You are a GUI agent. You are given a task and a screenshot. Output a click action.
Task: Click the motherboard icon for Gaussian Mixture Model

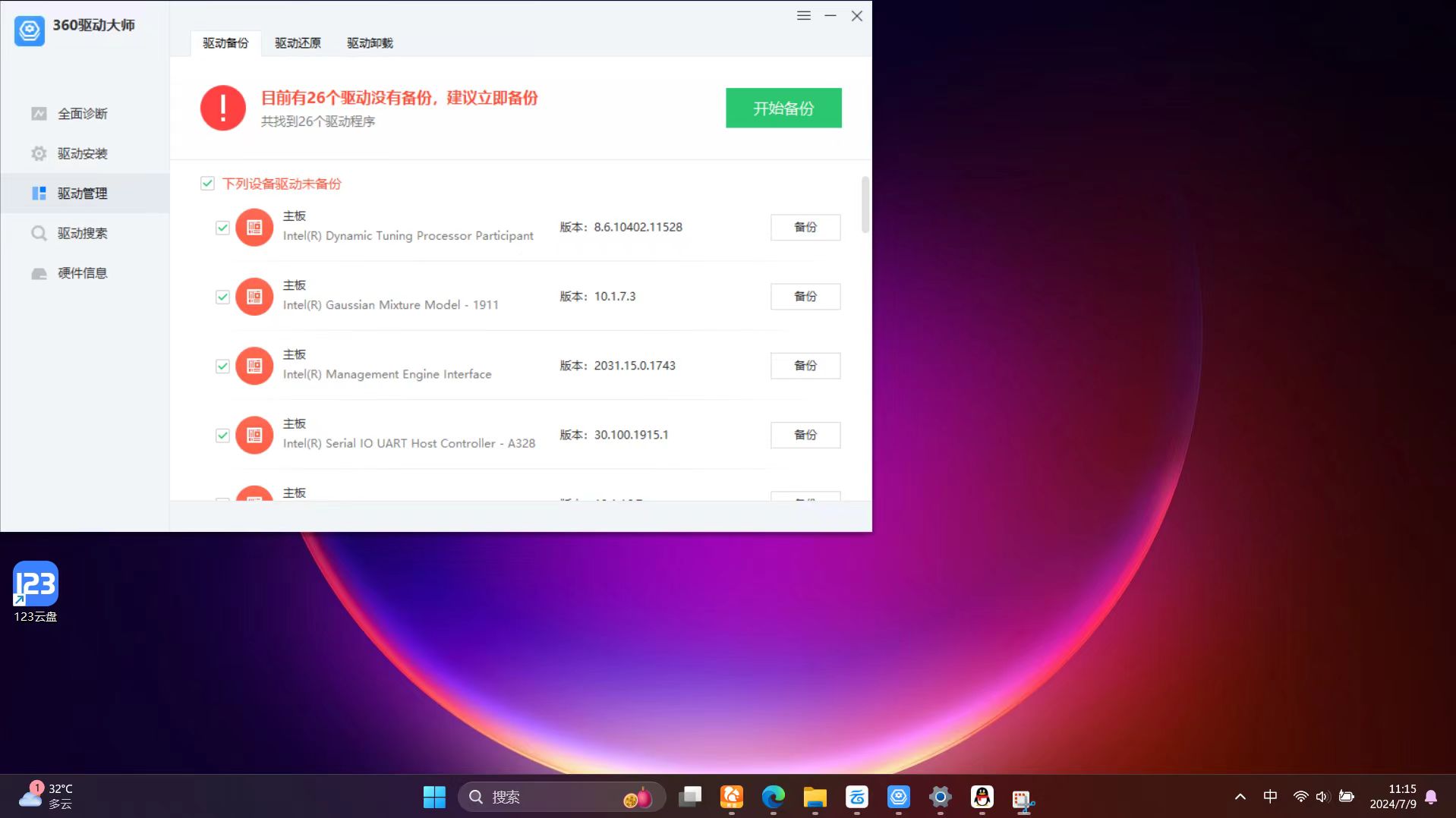[x=254, y=297]
